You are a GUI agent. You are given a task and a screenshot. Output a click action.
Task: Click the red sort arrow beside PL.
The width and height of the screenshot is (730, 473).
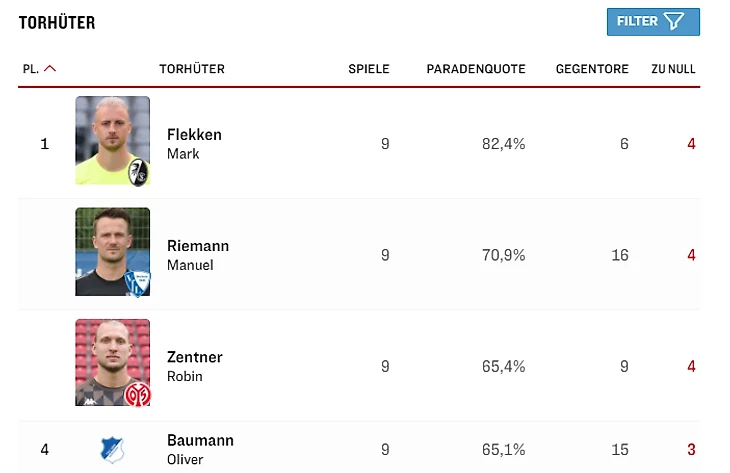point(50,69)
